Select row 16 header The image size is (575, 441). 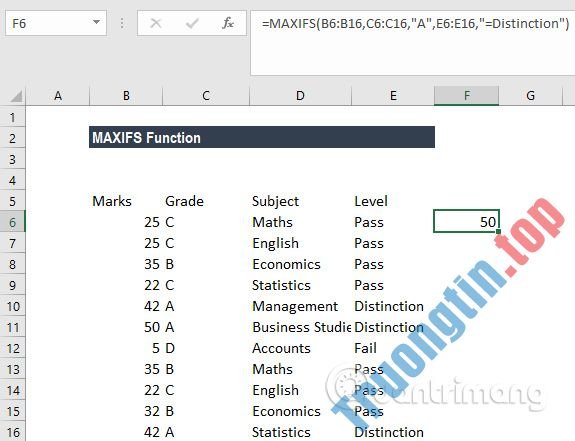coord(12,432)
